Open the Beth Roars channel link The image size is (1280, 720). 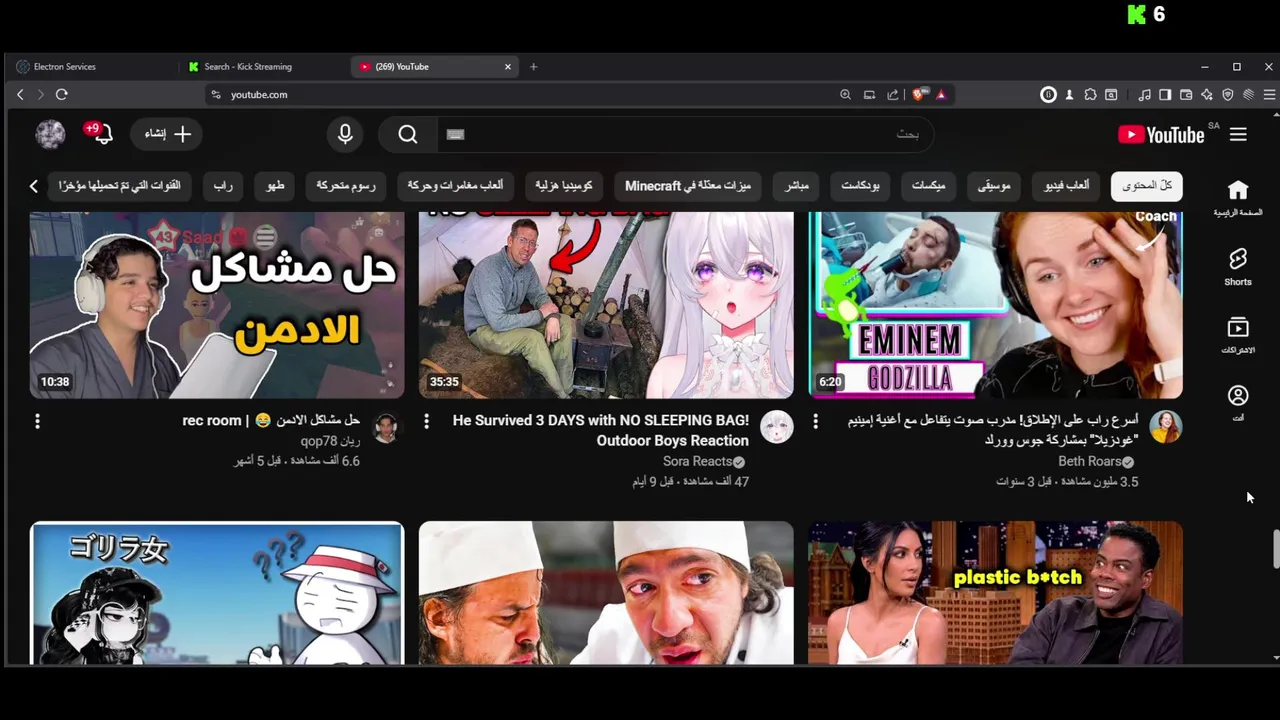(1090, 461)
